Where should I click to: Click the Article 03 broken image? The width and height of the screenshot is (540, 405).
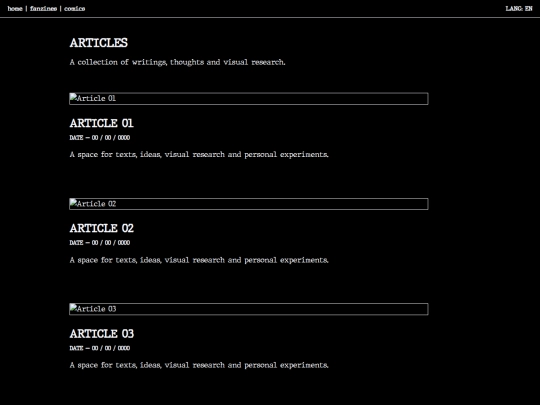[x=249, y=309]
